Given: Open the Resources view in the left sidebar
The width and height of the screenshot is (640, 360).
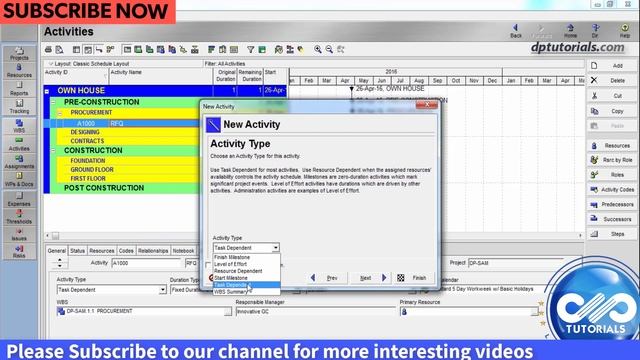Looking at the screenshot, I should tap(19, 71).
